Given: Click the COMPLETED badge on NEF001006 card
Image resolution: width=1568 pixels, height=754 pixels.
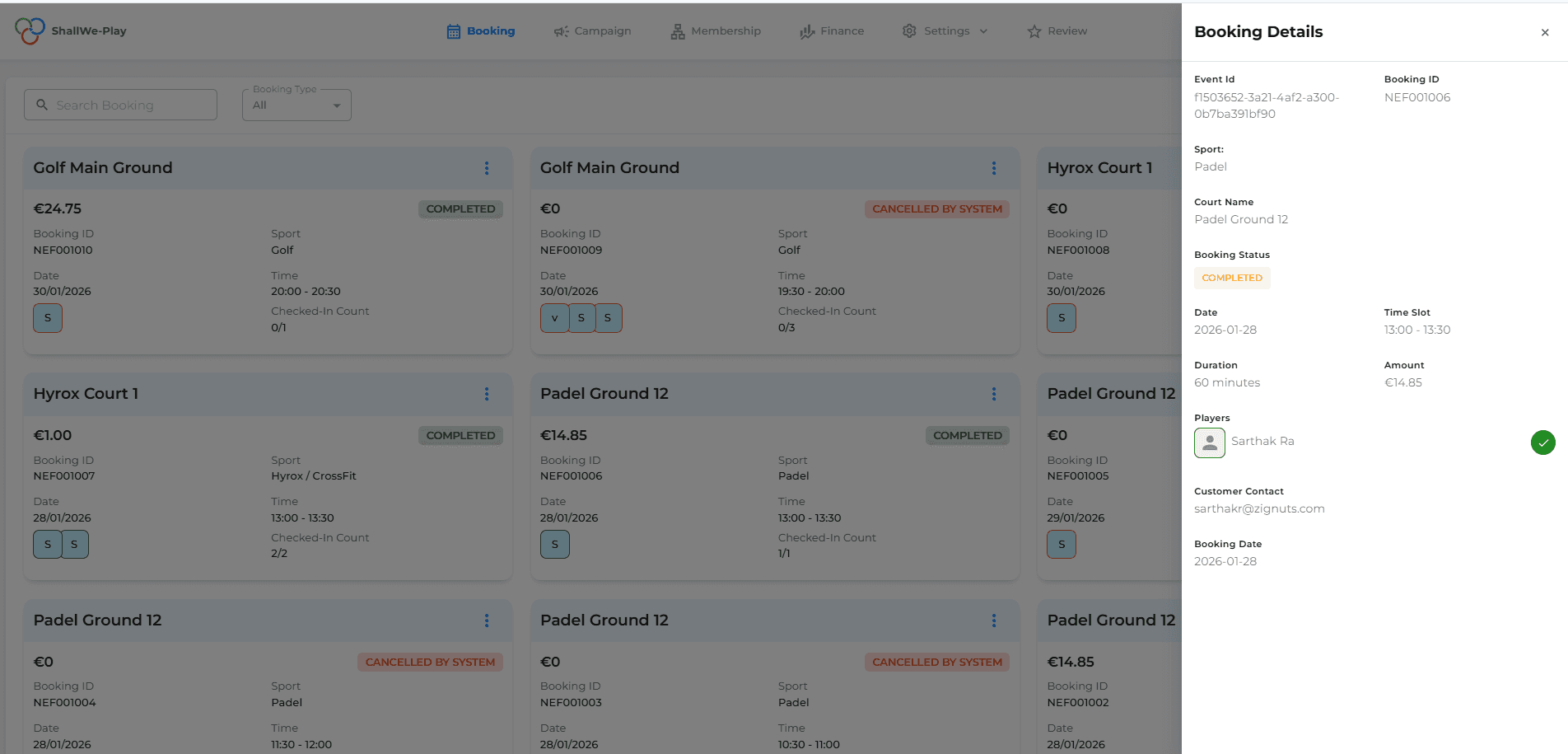Looking at the screenshot, I should [968, 435].
